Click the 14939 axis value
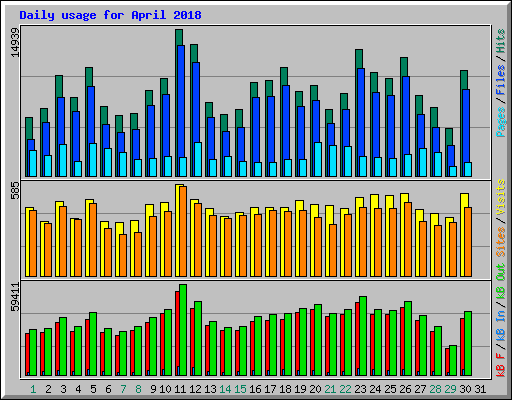This screenshot has height=400, width=512. click(x=15, y=42)
